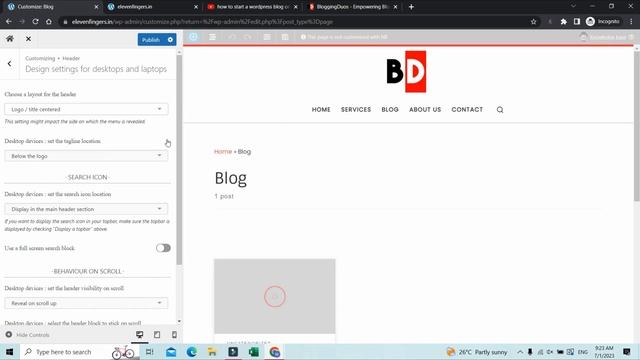The image size is (640, 360).
Task: Click browser back arrow
Action: [x=9, y=22]
